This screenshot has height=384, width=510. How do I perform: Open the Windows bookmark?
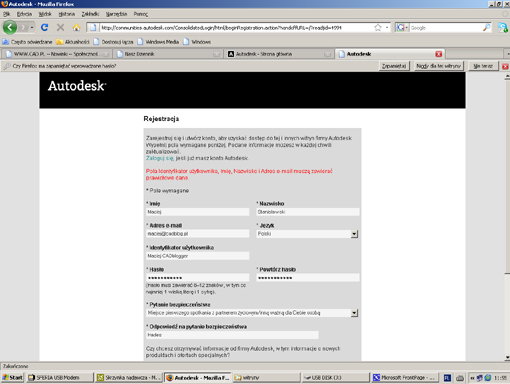[x=197, y=42]
